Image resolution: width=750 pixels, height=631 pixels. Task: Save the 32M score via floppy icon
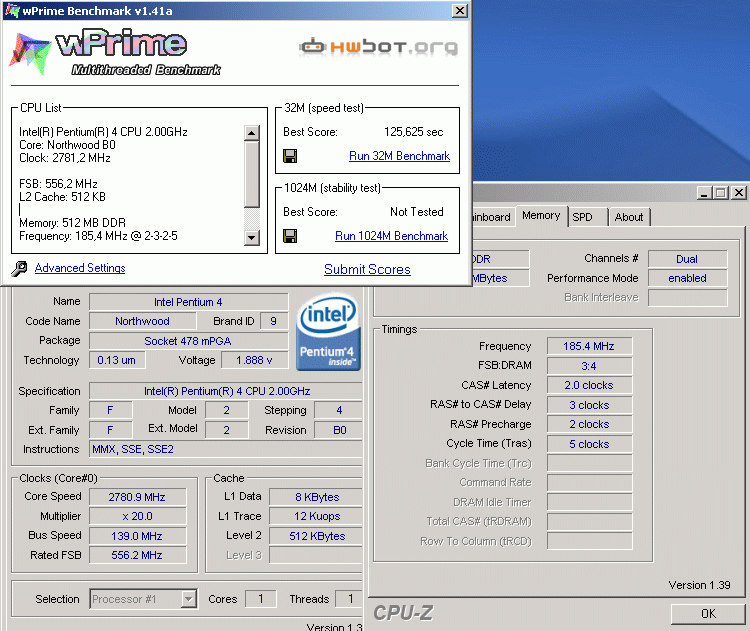[290, 156]
